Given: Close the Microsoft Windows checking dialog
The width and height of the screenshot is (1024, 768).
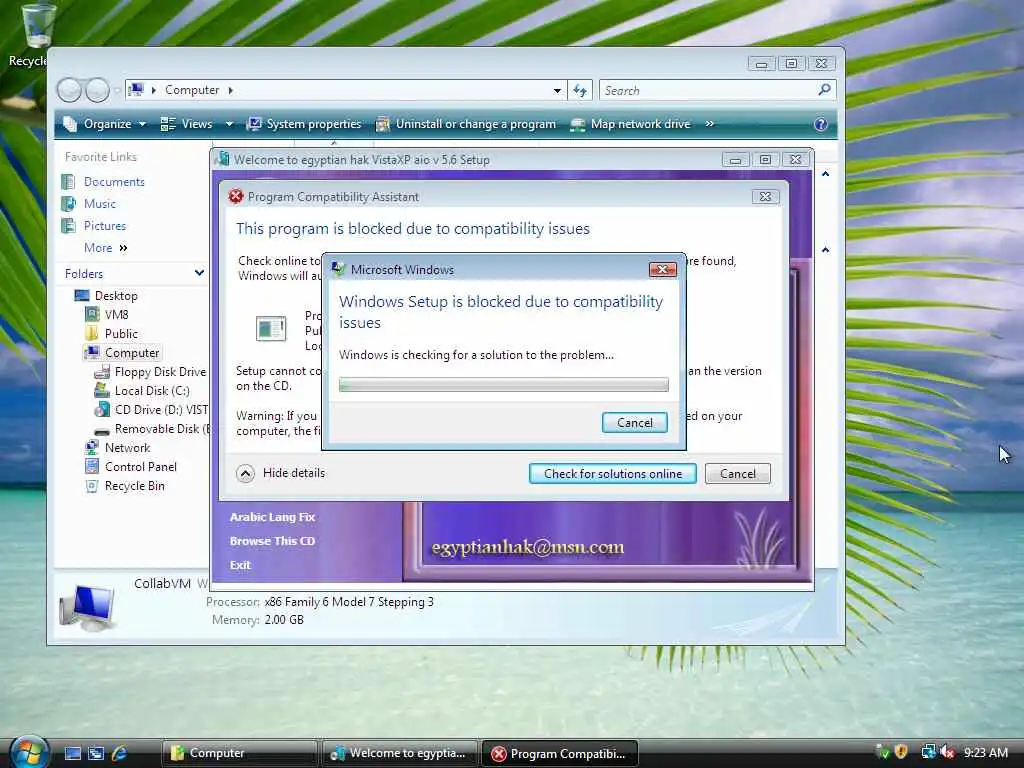Looking at the screenshot, I should coord(662,269).
